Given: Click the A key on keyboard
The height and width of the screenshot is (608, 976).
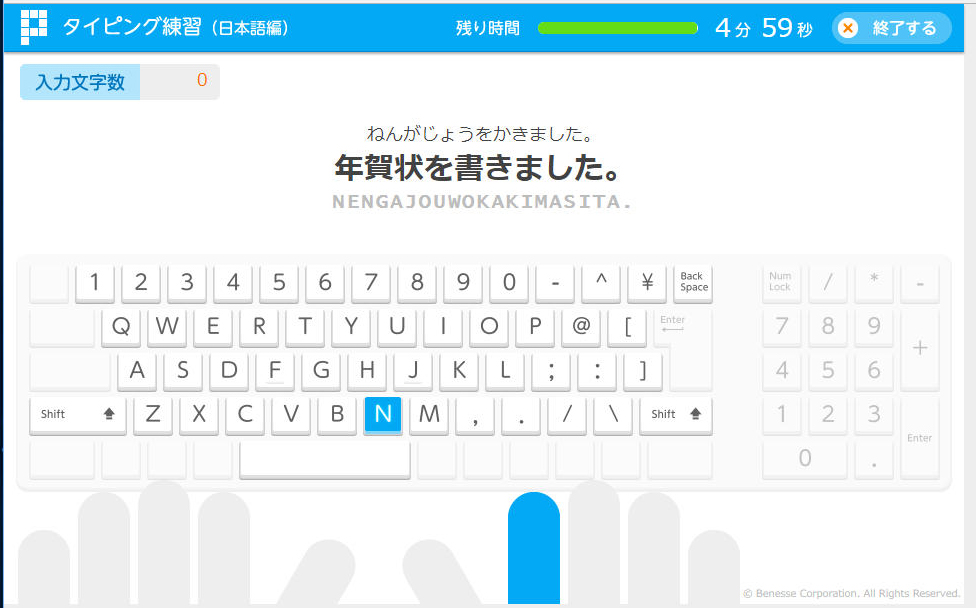Looking at the screenshot, I should [137, 370].
